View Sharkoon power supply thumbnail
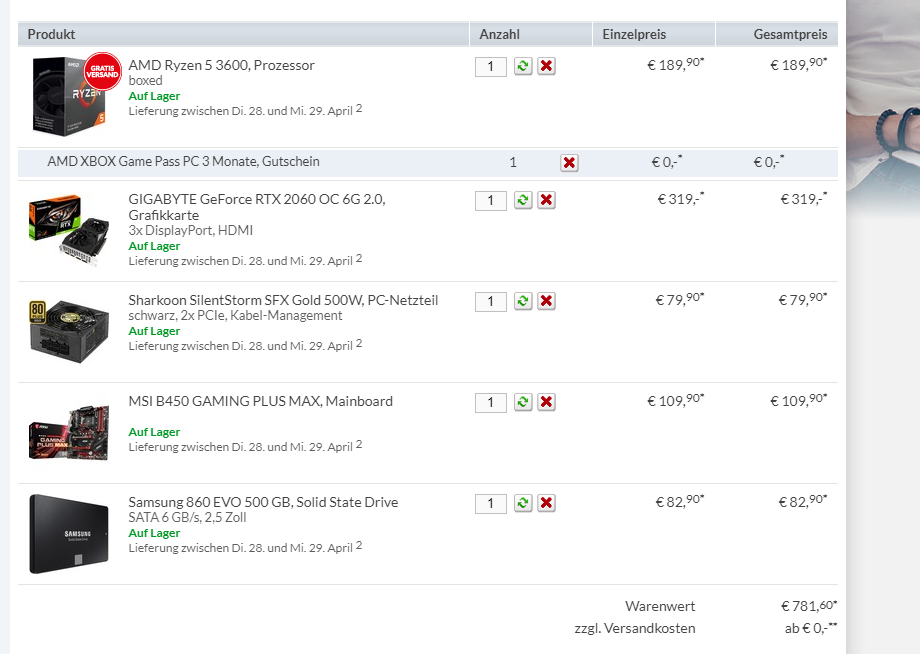 69,330
